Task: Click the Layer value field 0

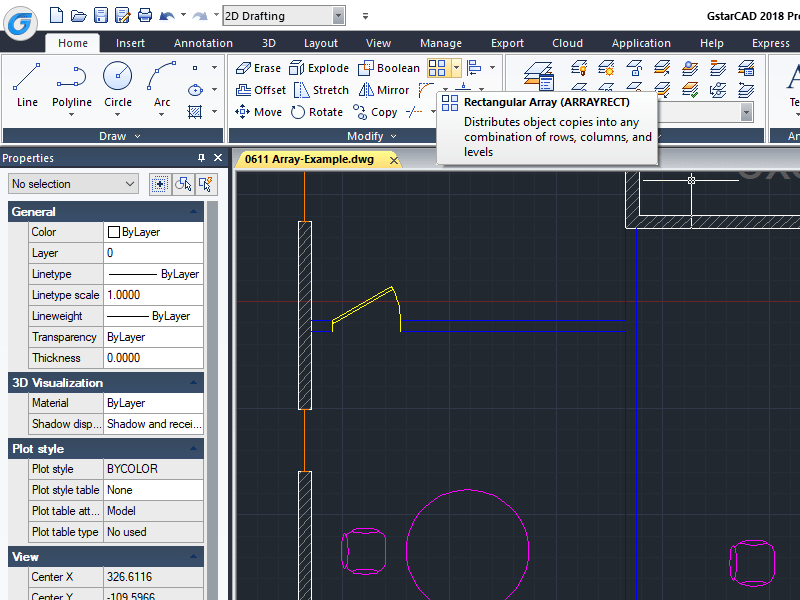Action: click(x=154, y=253)
